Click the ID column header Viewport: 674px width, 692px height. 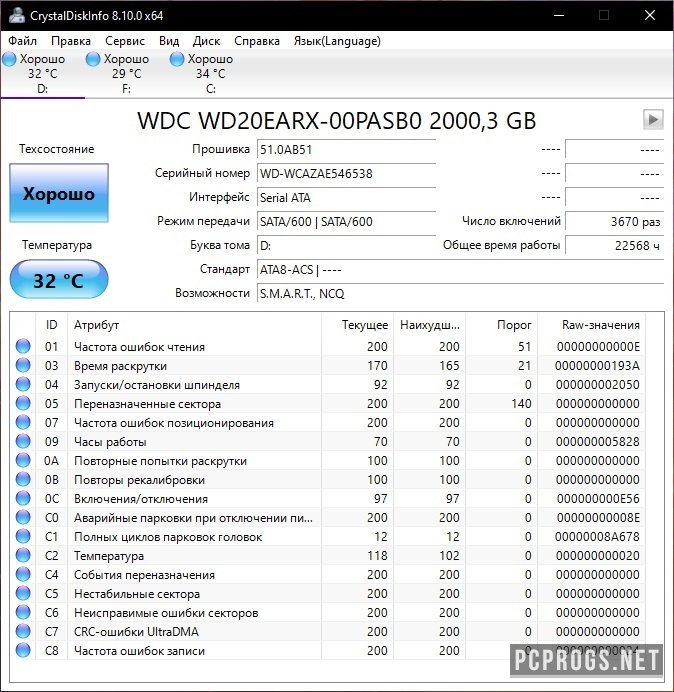point(52,325)
